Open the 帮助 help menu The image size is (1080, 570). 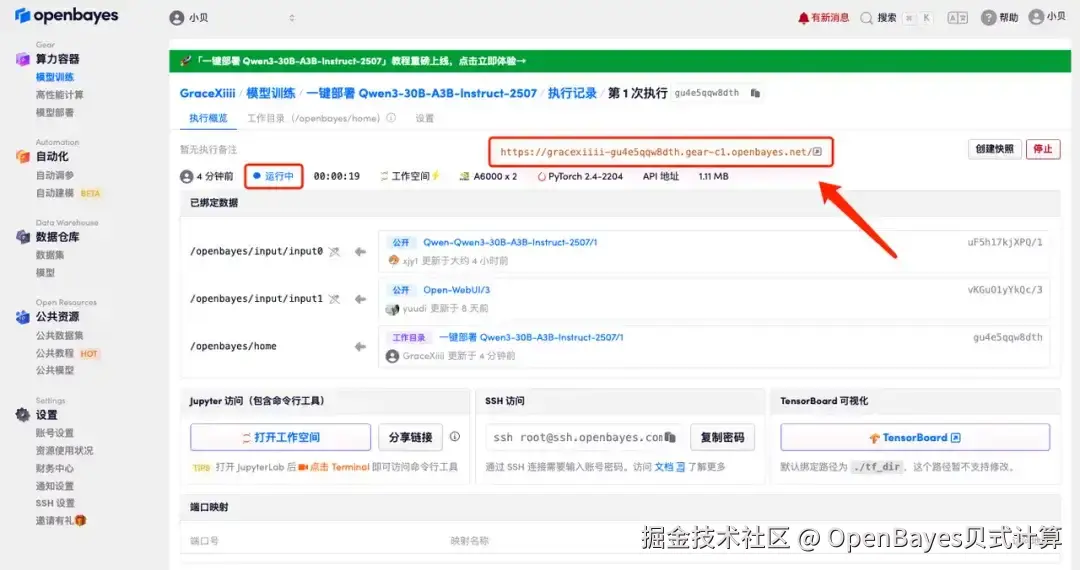(999, 18)
